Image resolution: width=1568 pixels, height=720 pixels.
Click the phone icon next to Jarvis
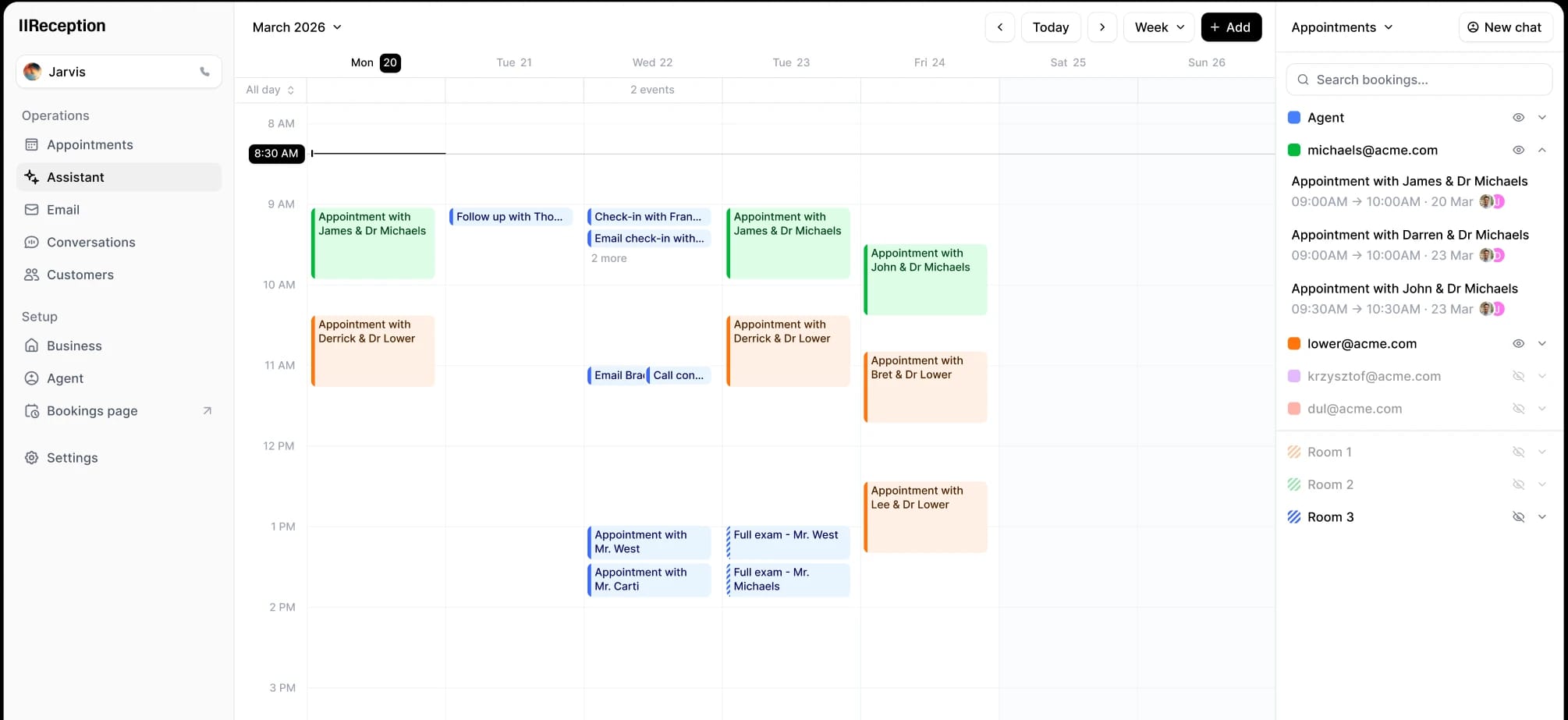click(x=204, y=71)
